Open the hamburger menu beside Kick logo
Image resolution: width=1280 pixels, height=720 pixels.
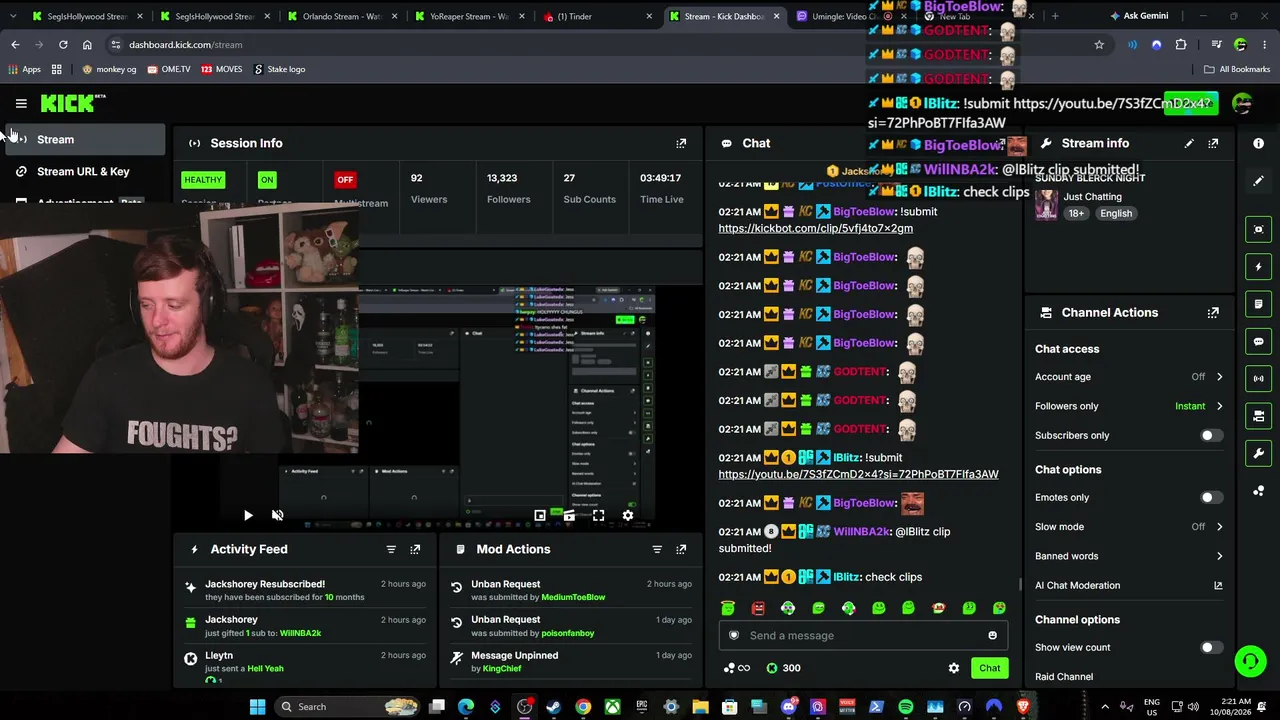(21, 103)
